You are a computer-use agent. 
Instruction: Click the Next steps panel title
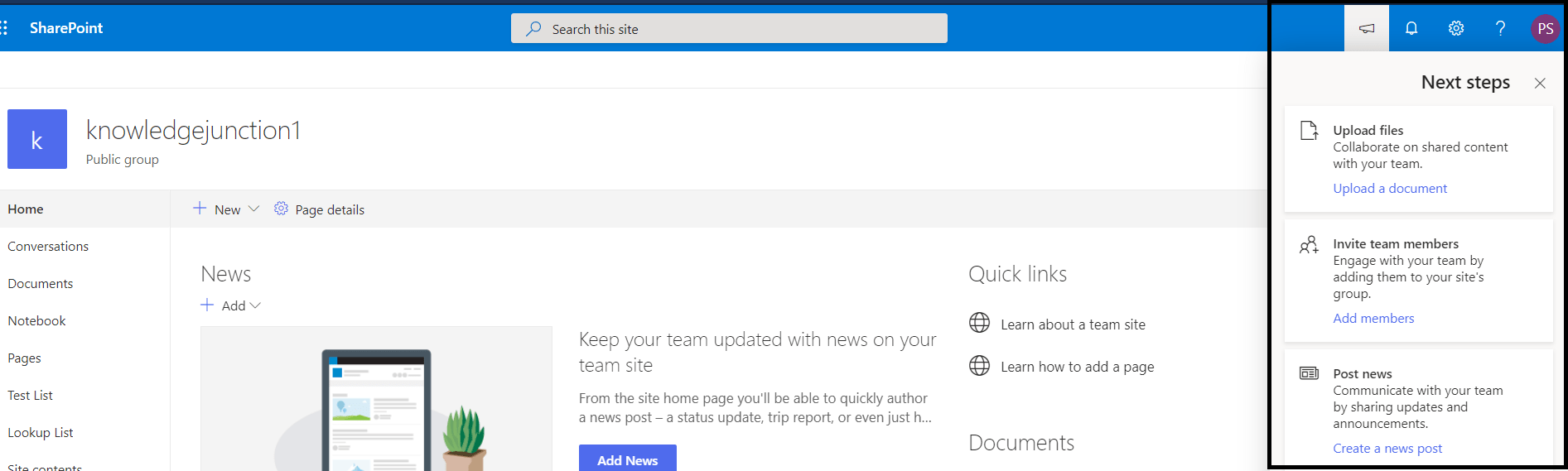(1465, 82)
